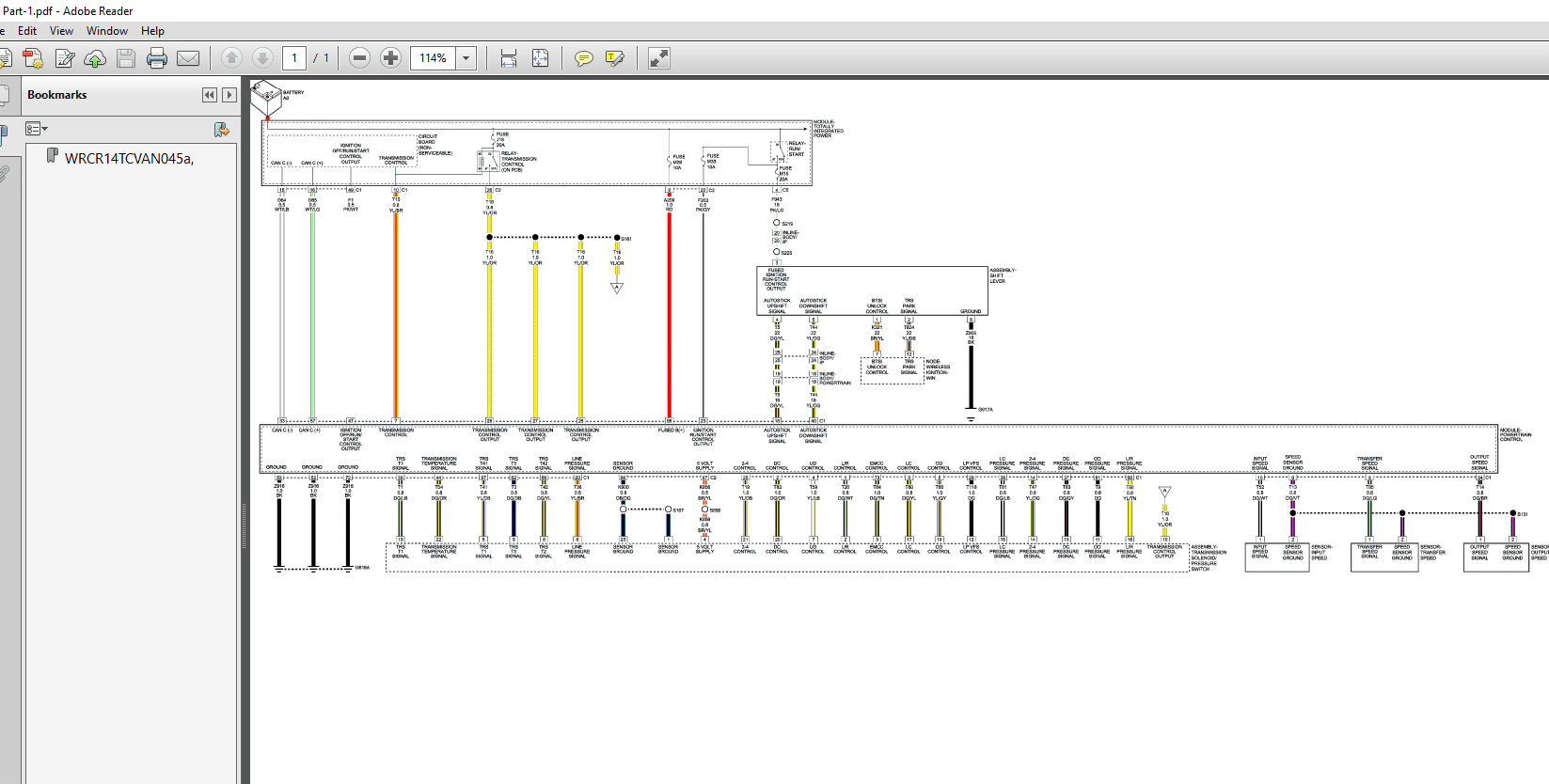Upload file using cloud arrow icon
This screenshot has width=1549, height=784.
point(95,58)
